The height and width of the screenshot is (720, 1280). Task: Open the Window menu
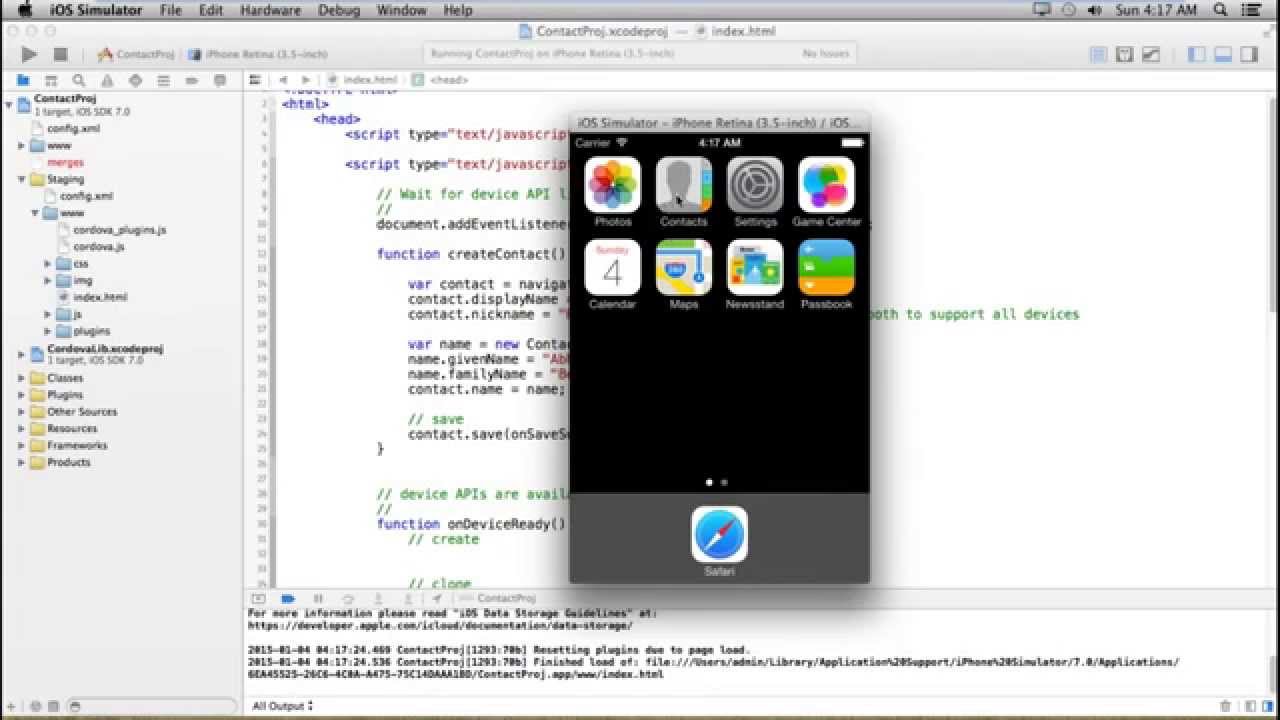pos(401,10)
